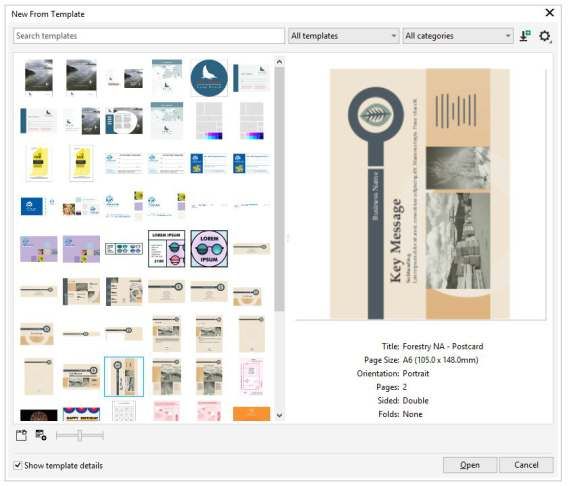This screenshot has height=486, width=569.
Task: Open the settings gear options menu
Action: pyautogui.click(x=545, y=36)
